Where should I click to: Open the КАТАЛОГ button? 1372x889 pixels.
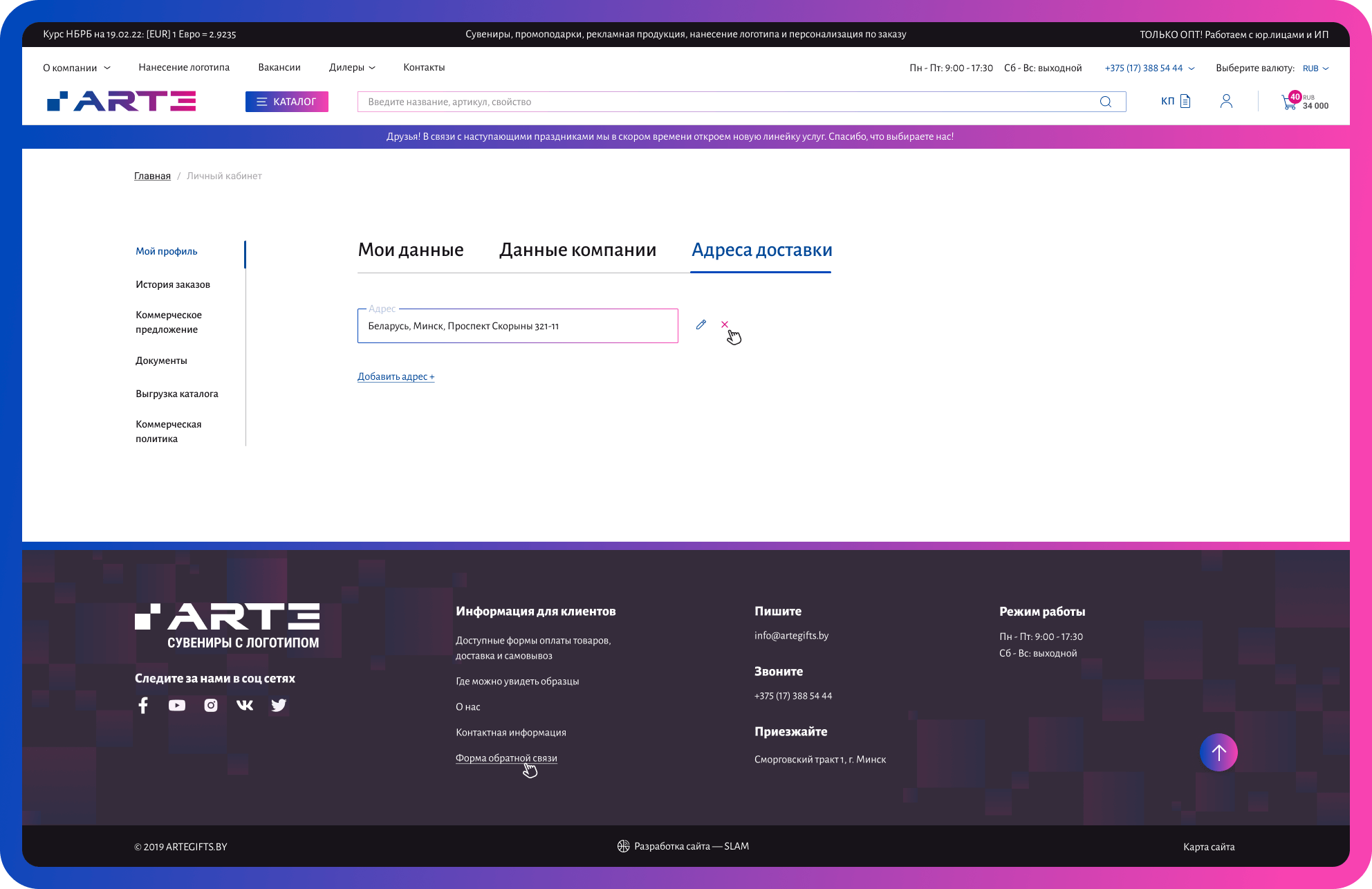click(286, 102)
